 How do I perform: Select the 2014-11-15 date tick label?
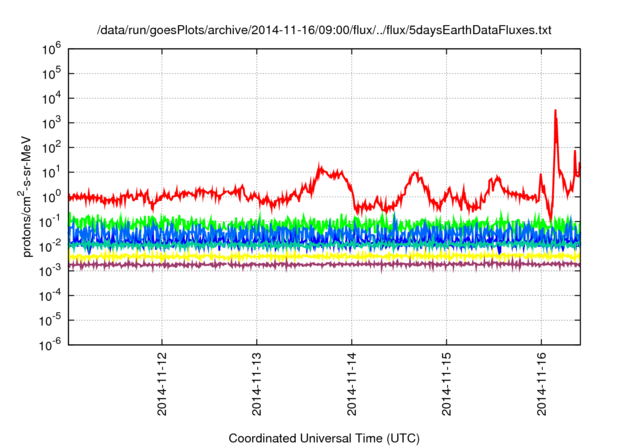pyautogui.click(x=447, y=383)
